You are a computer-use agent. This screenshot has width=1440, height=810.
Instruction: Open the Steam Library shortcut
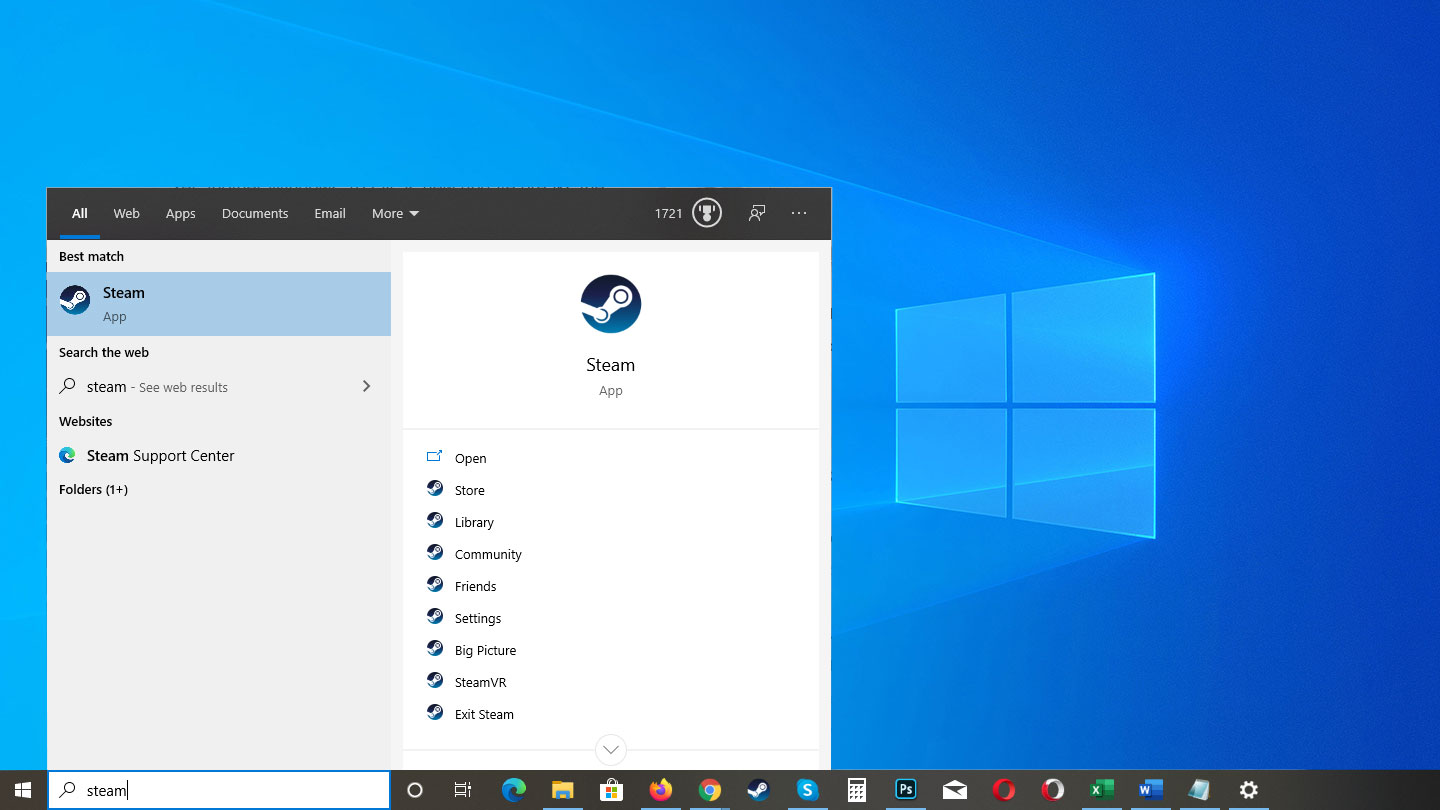tap(474, 521)
